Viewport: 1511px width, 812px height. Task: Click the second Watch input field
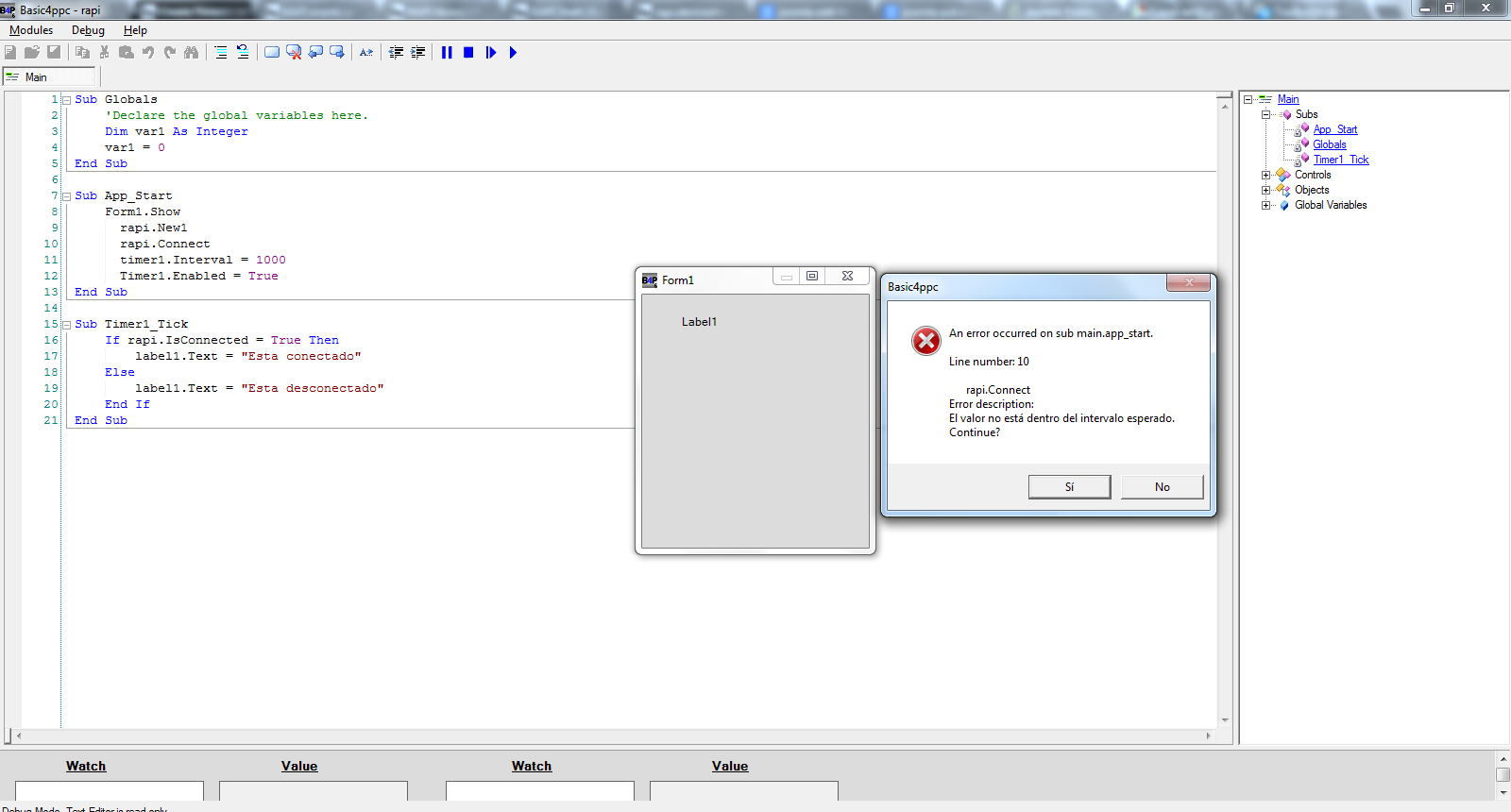point(540,791)
